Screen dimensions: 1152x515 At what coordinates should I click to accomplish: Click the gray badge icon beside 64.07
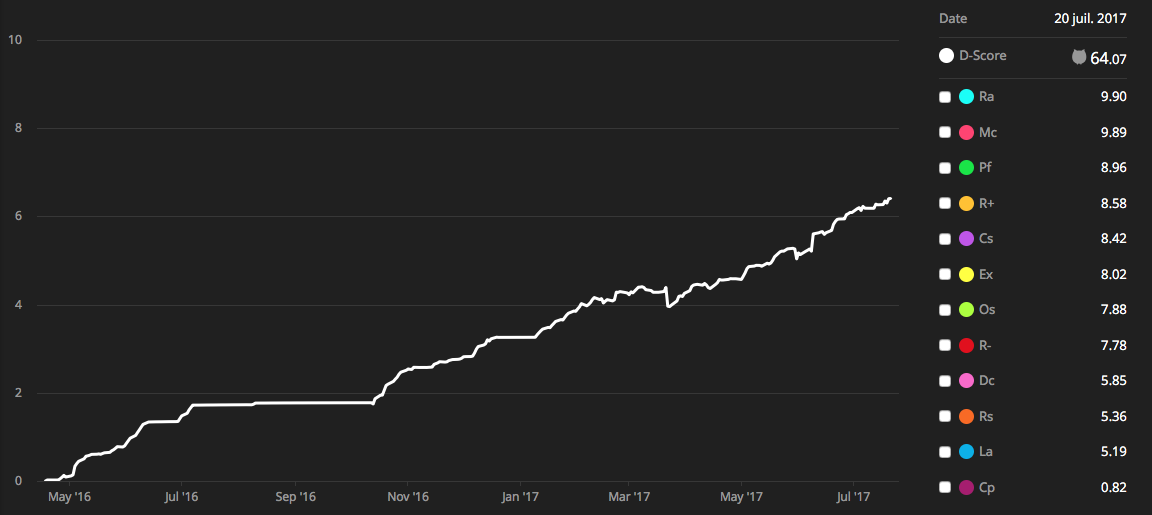[x=1079, y=57]
